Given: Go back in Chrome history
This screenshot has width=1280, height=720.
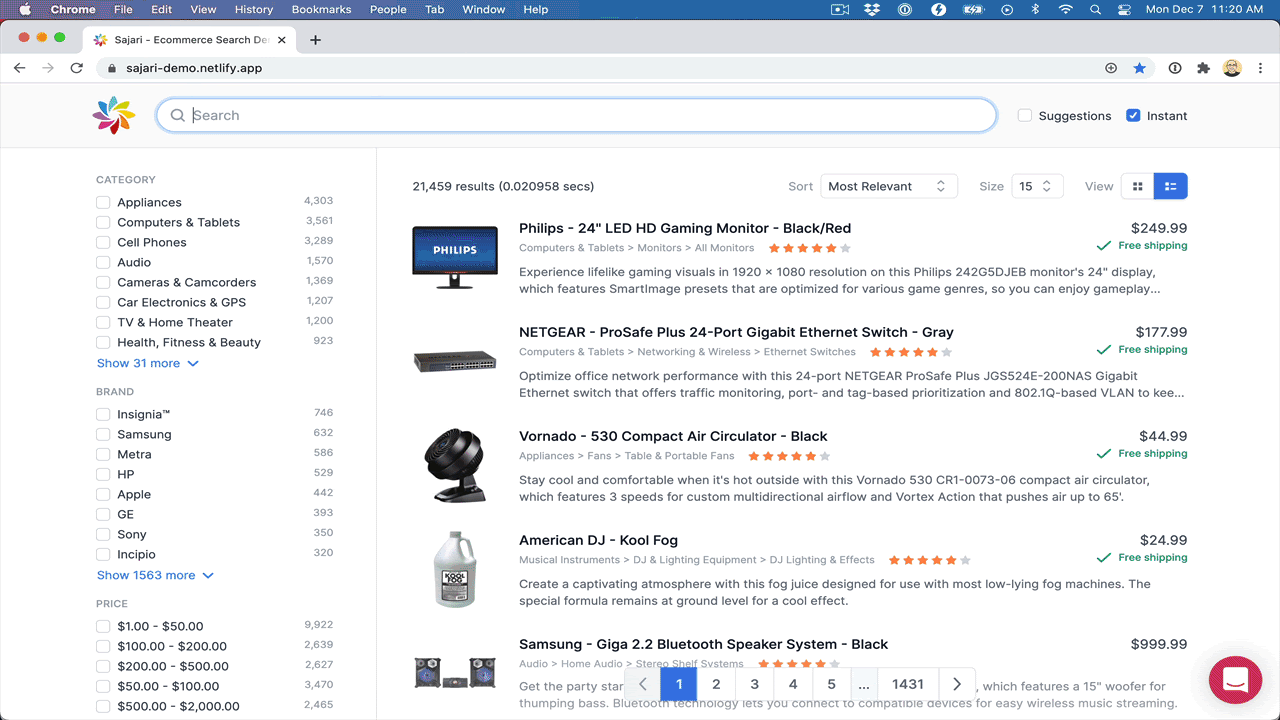Looking at the screenshot, I should 19,68.
